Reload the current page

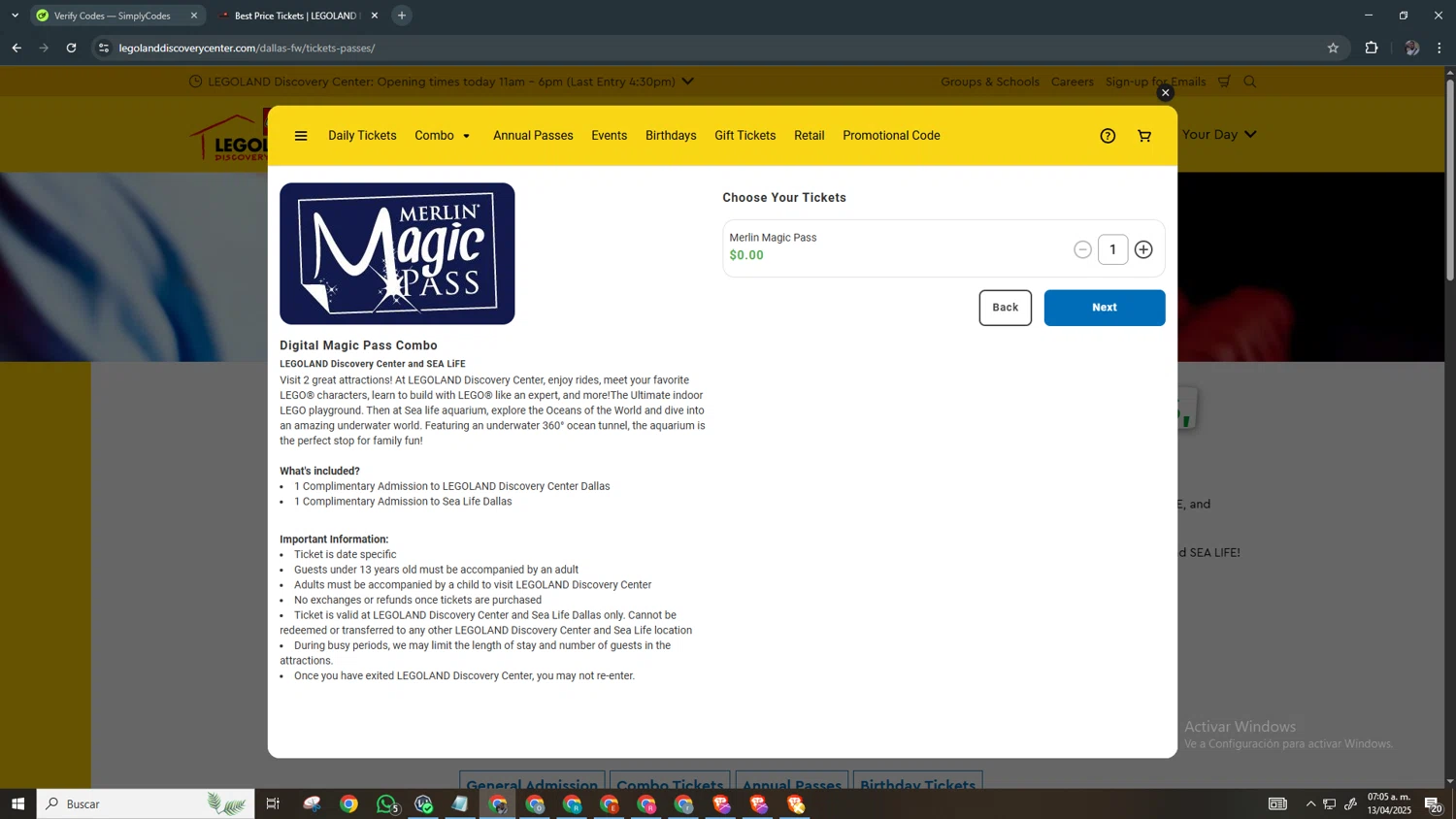tap(71, 48)
